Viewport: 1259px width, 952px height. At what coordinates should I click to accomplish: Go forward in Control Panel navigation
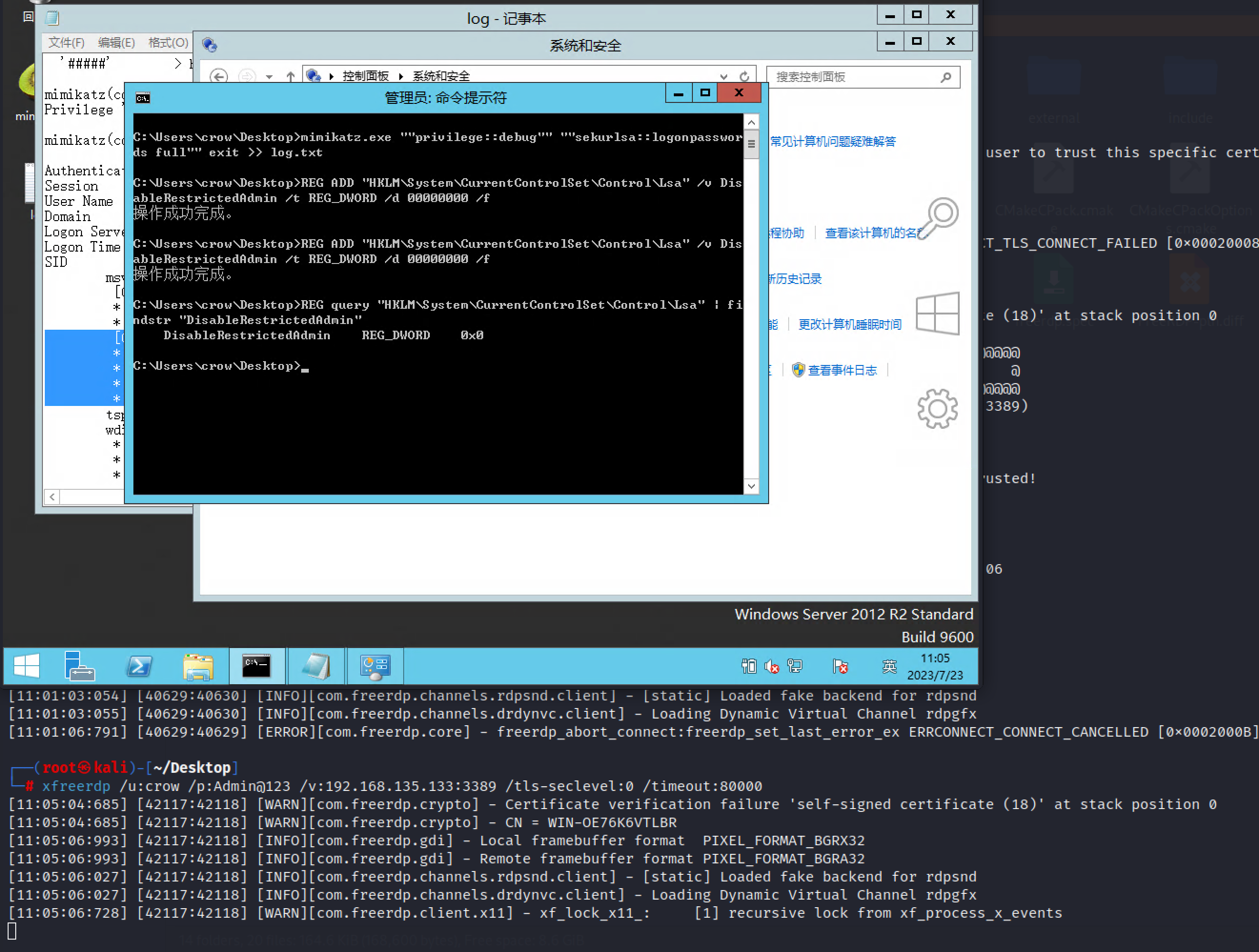tap(246, 76)
